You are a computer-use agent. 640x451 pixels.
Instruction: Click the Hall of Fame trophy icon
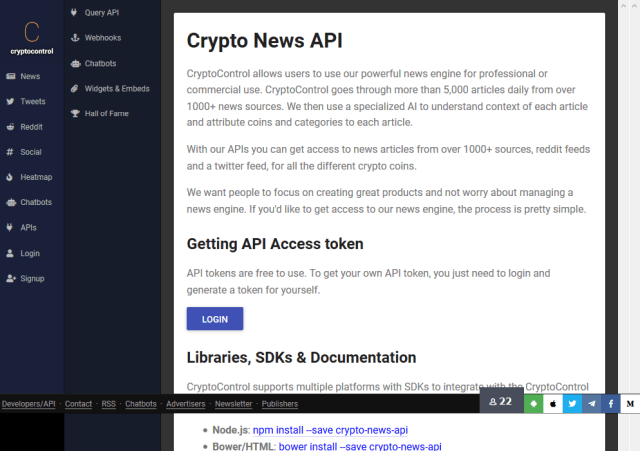tap(75, 113)
